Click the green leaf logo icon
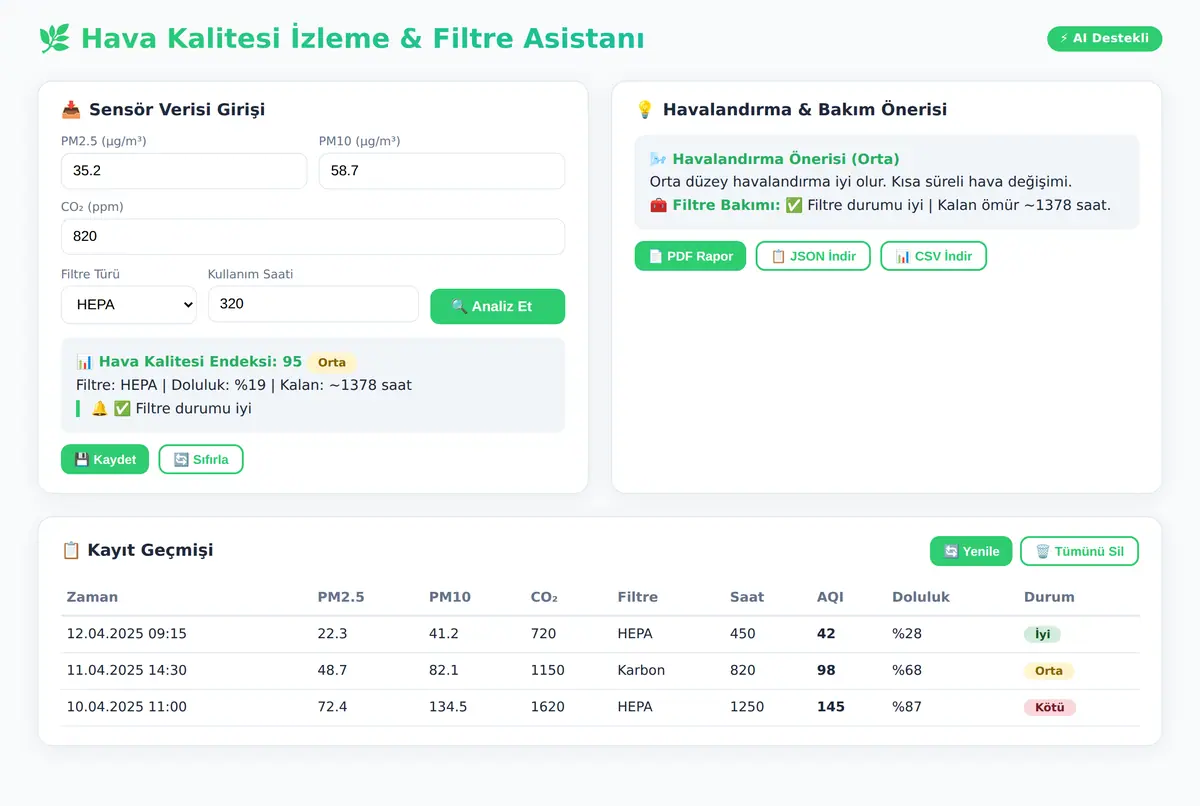Screen dimensions: 1200x806 click(54, 39)
